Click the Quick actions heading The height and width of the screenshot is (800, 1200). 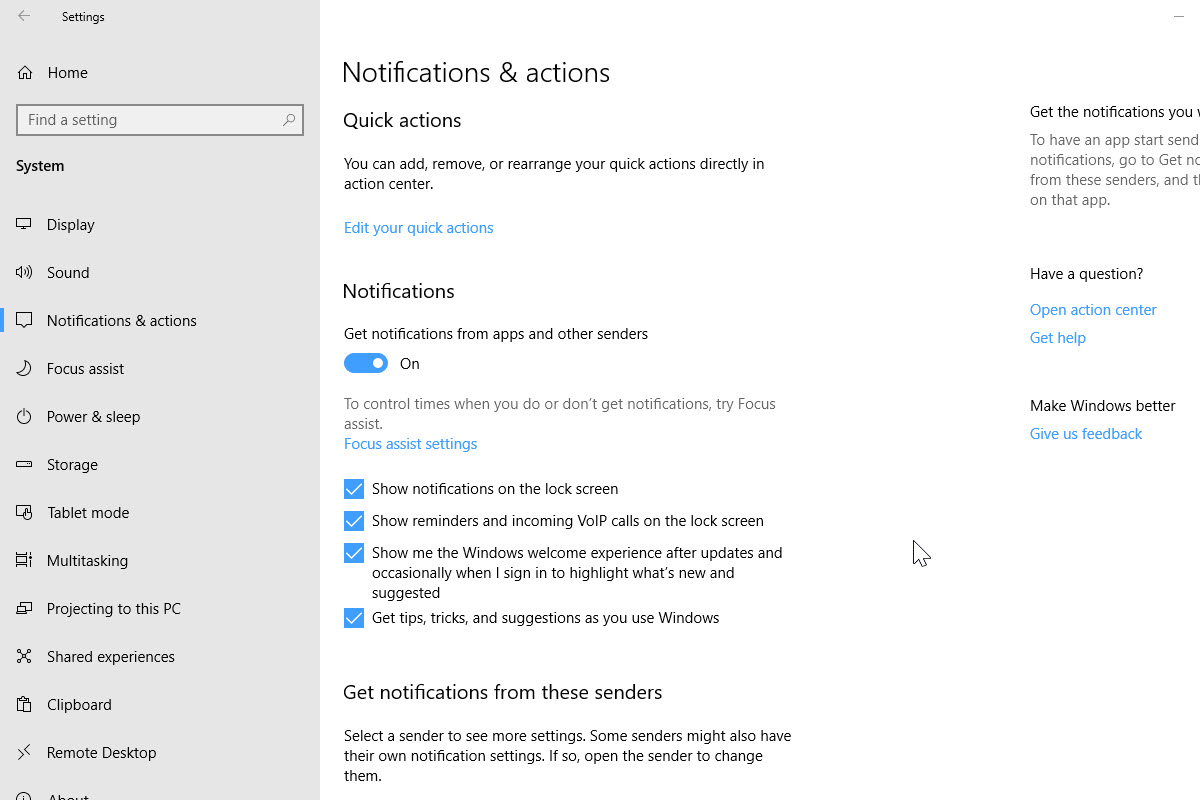(402, 120)
